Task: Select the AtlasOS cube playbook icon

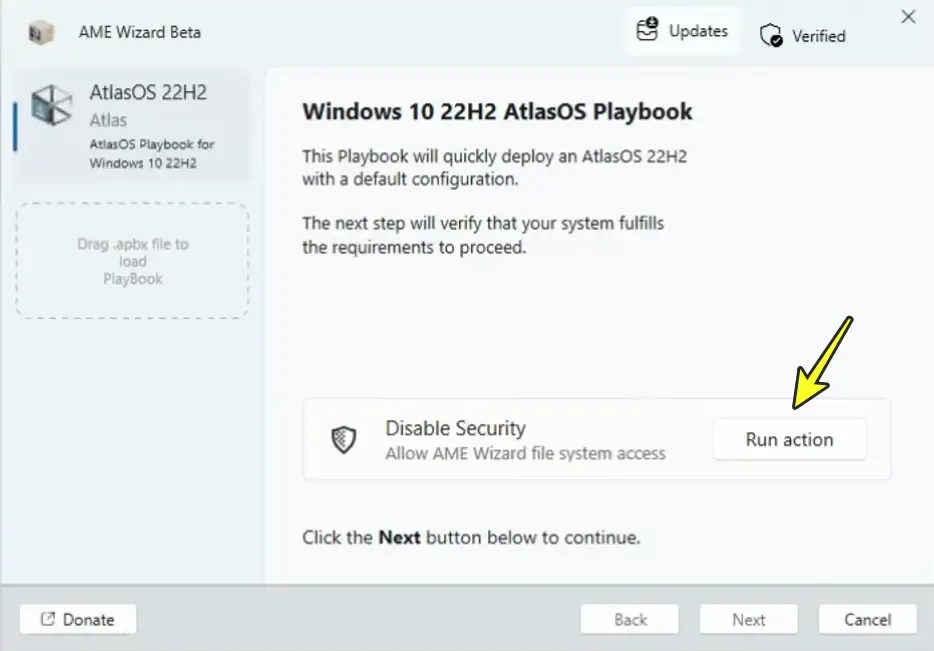Action: 51,106
